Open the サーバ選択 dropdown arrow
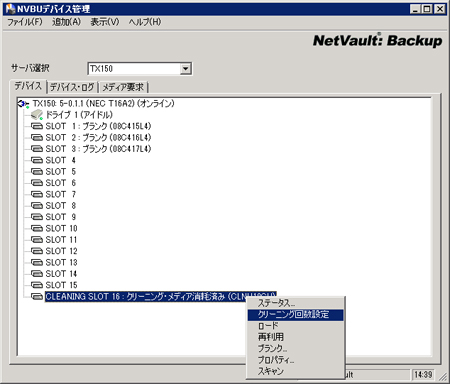 (186, 69)
